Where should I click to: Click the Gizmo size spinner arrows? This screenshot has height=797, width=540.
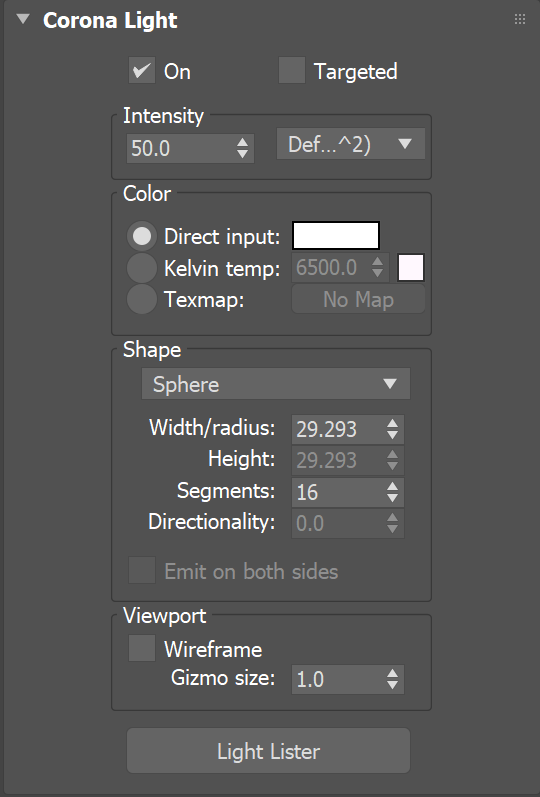click(392, 680)
